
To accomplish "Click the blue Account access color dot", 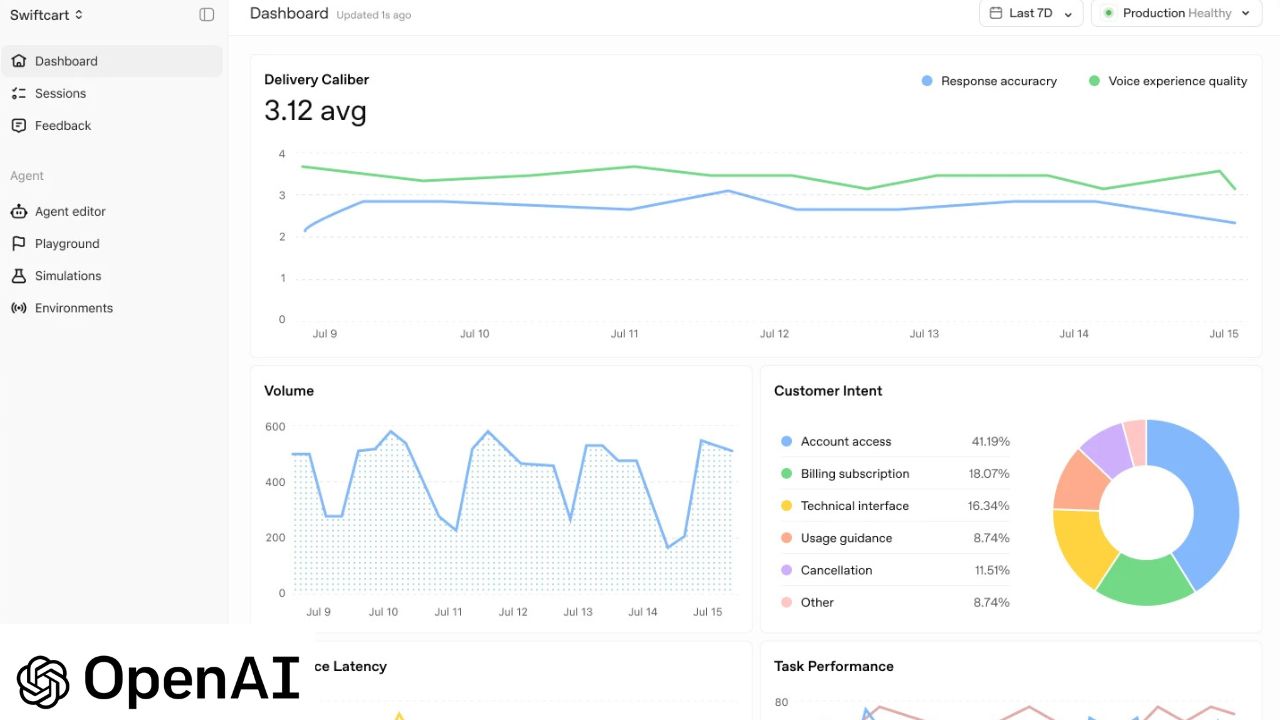I will 786,441.
